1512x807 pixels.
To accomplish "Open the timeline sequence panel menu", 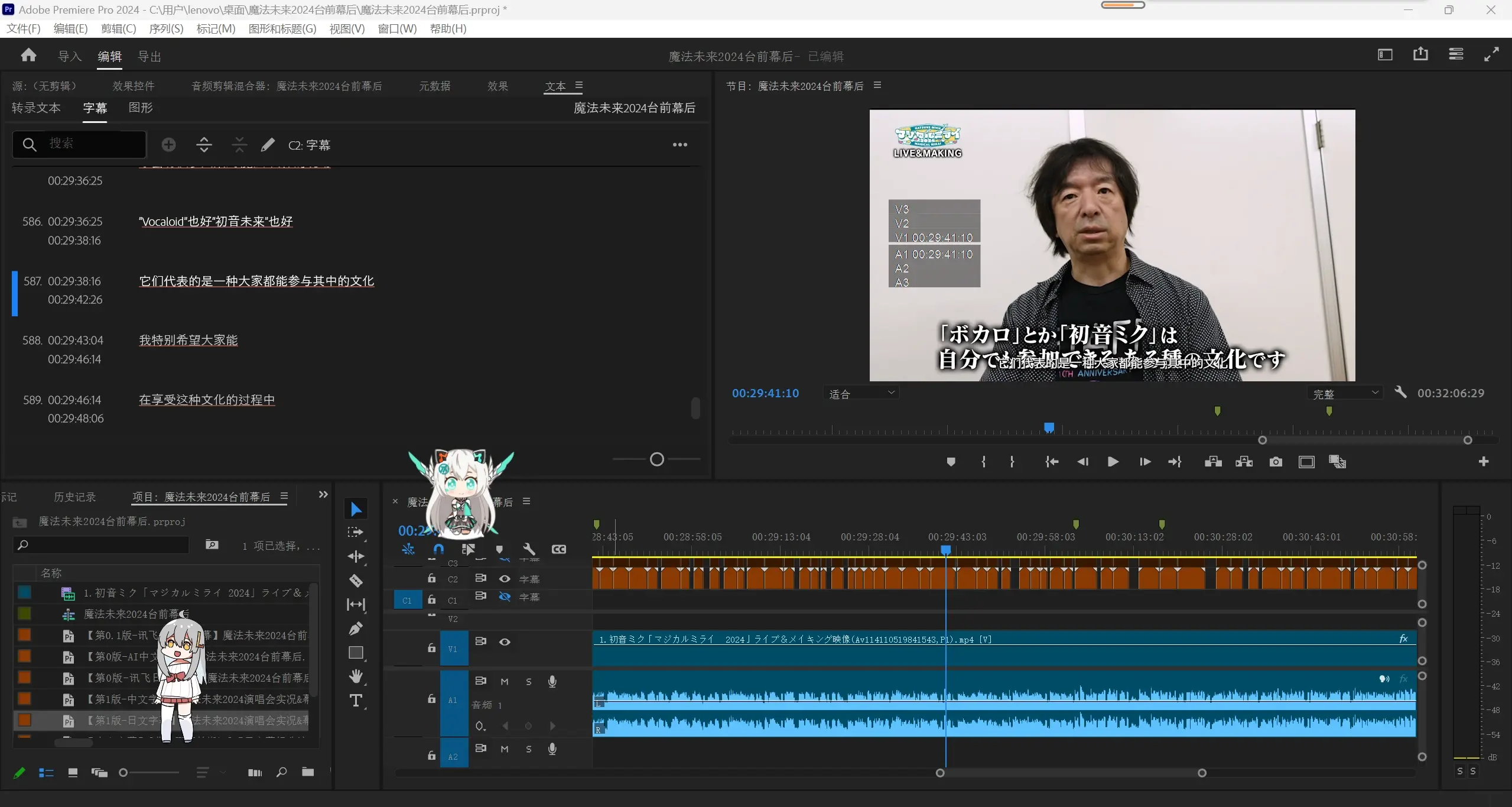I will [x=526, y=501].
